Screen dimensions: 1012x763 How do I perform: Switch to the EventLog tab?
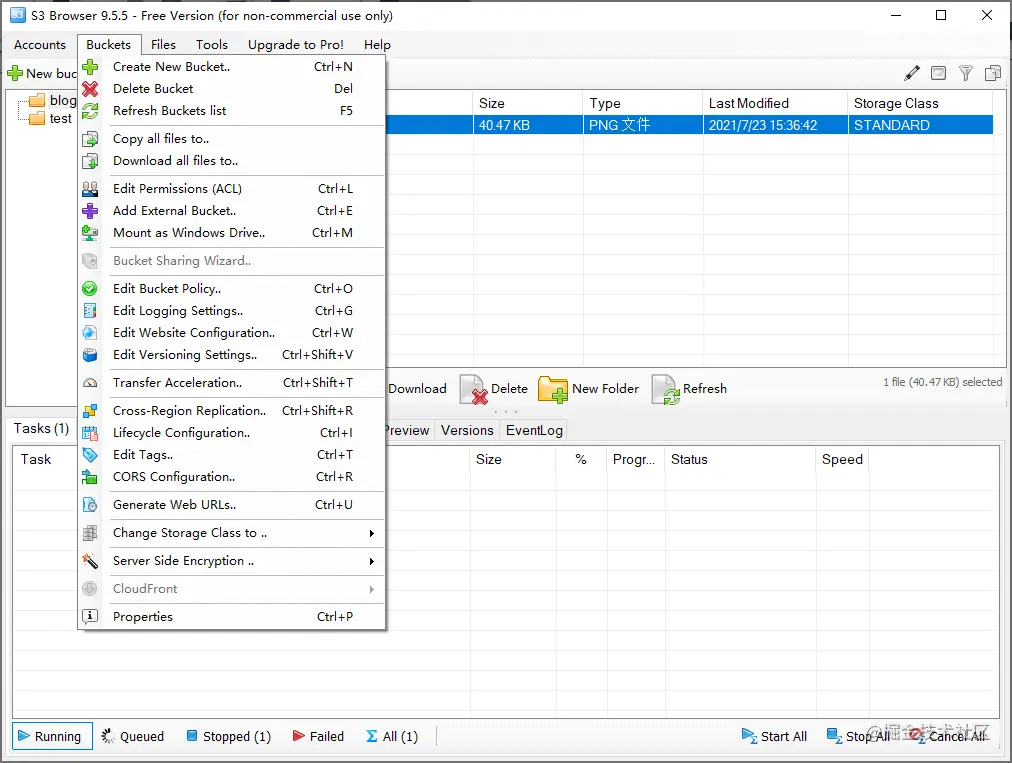[x=534, y=431]
